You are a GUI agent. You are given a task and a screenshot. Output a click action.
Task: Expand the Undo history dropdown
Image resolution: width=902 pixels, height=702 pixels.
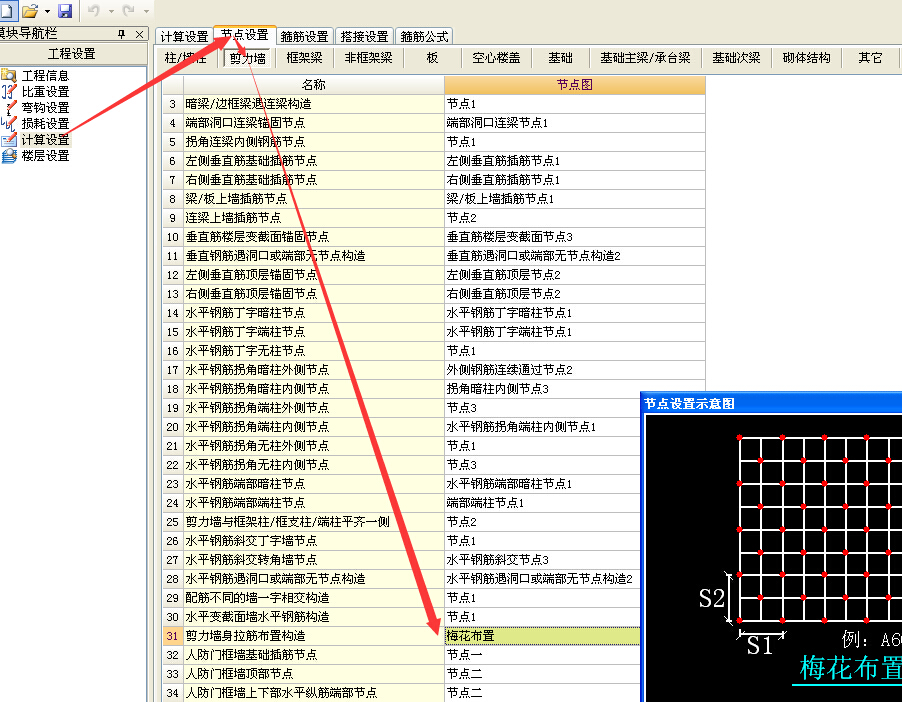point(110,10)
